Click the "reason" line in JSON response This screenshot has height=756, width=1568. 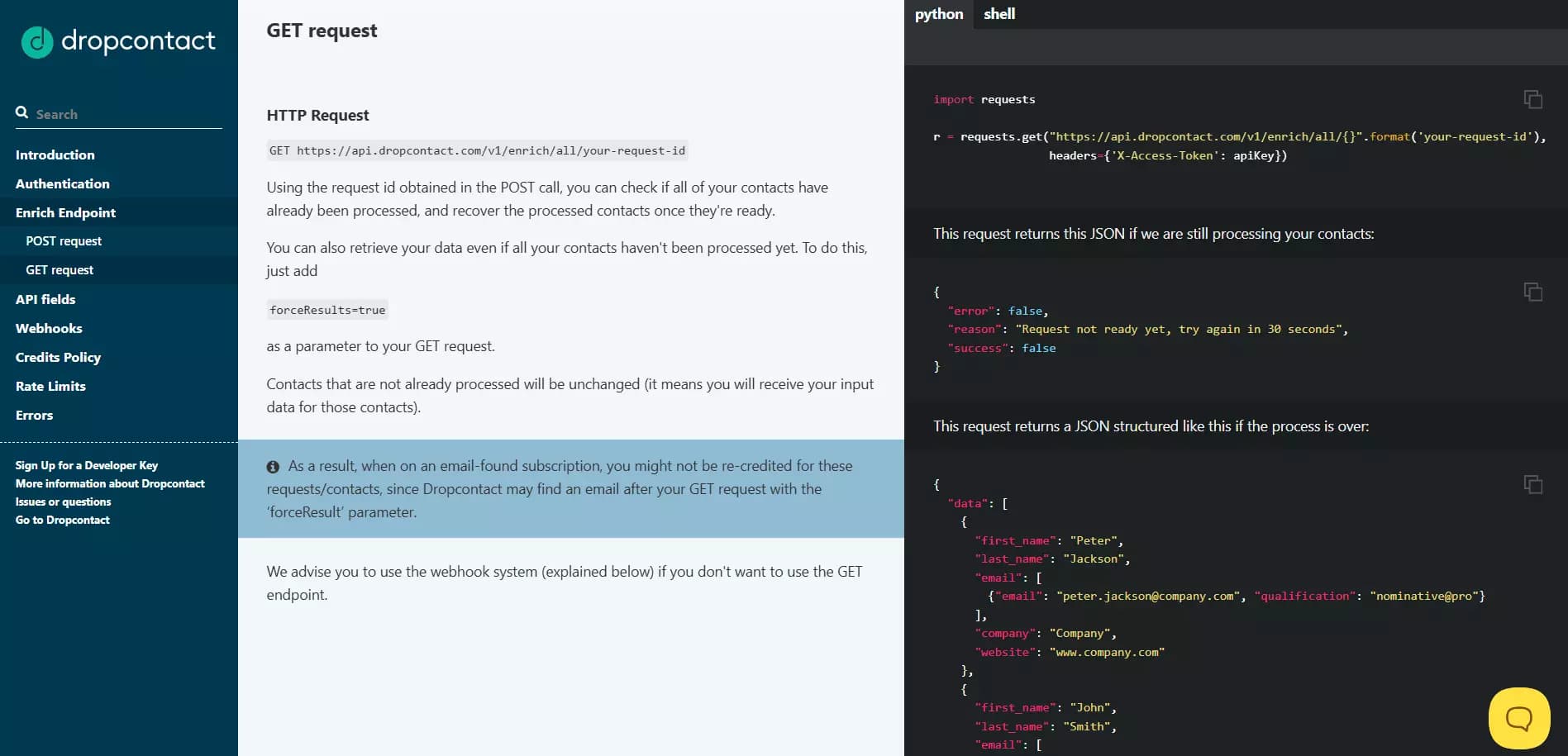click(x=1147, y=329)
